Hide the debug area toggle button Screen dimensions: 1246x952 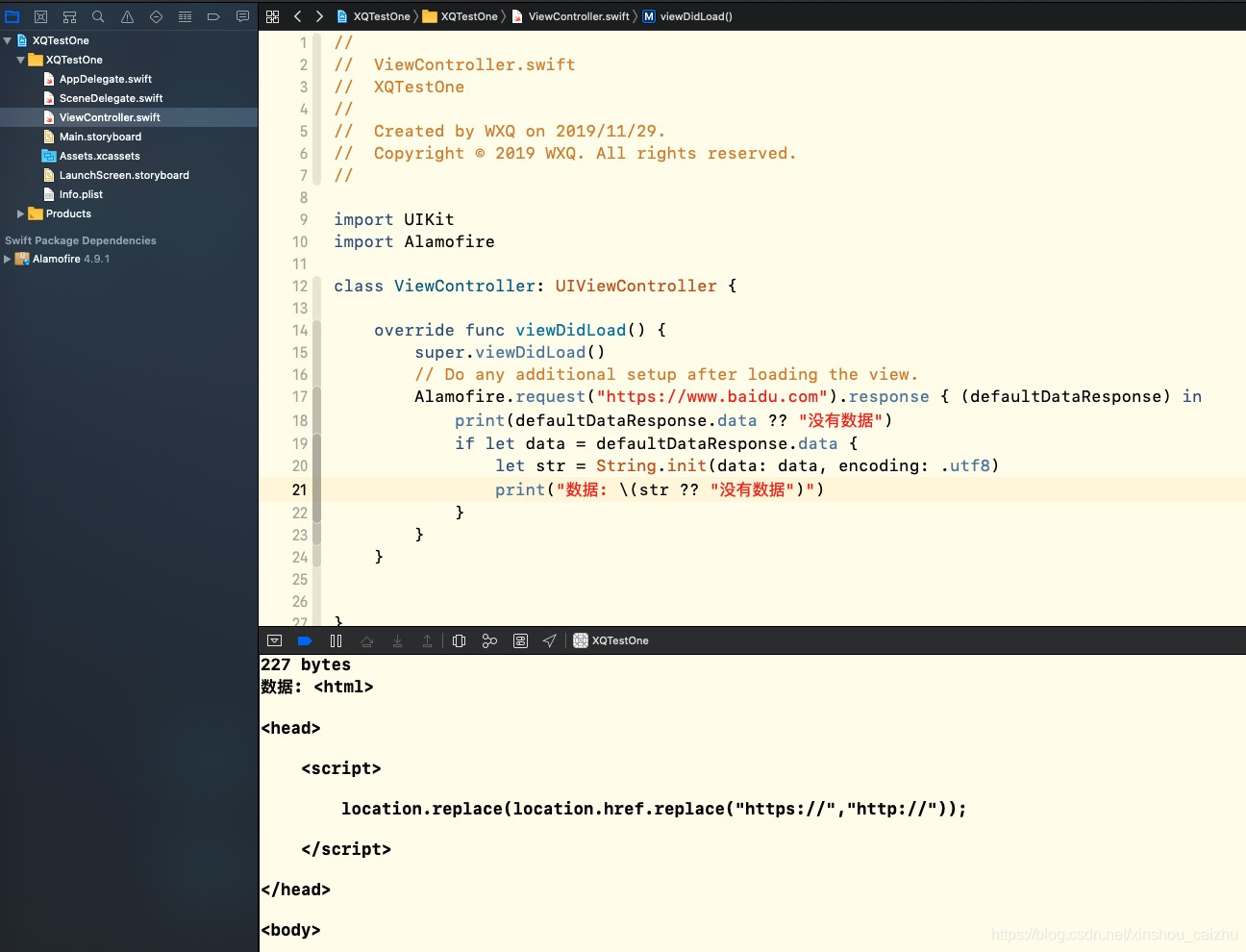(274, 640)
